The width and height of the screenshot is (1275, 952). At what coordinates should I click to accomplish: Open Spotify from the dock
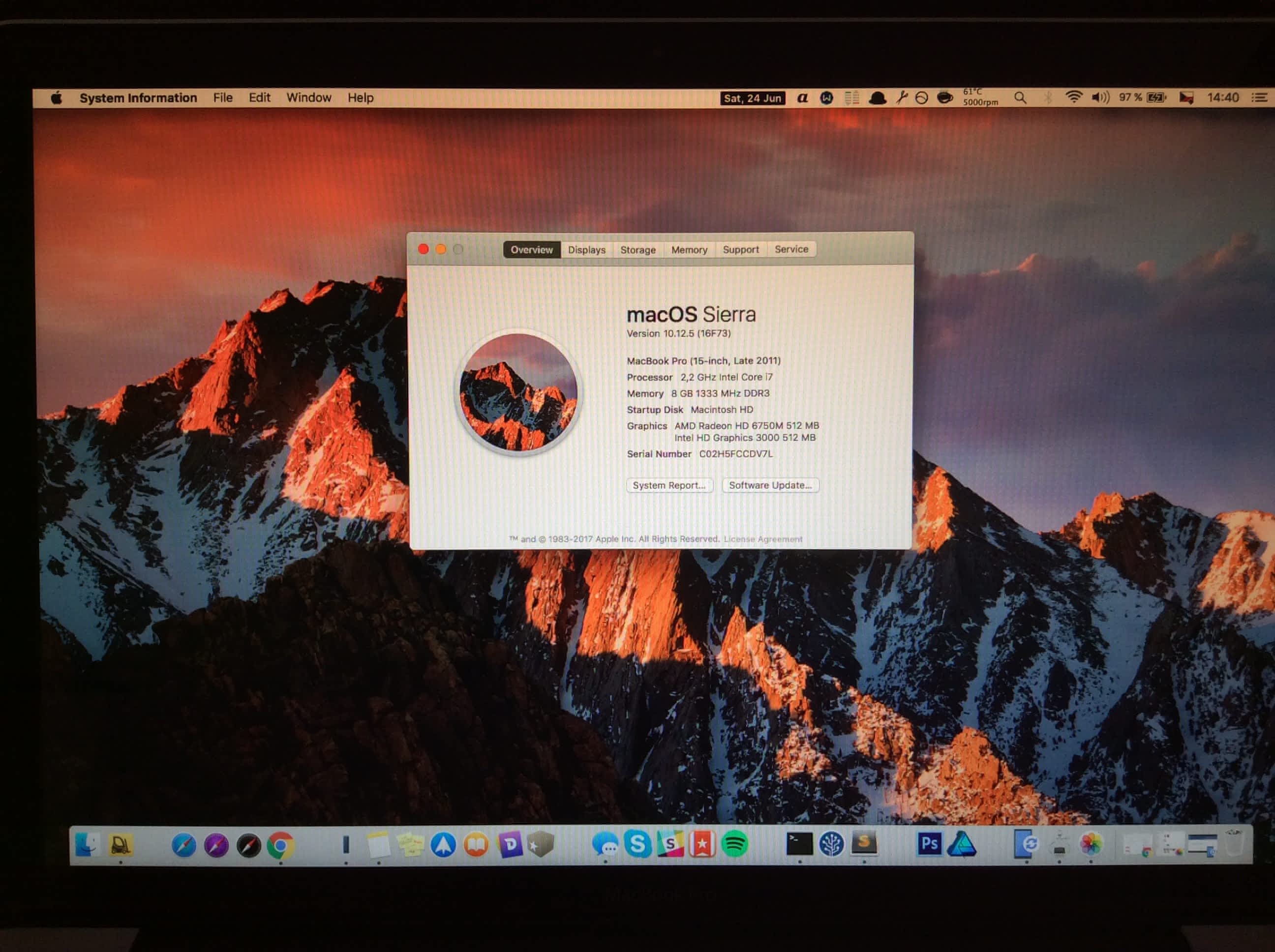pyautogui.click(x=734, y=845)
